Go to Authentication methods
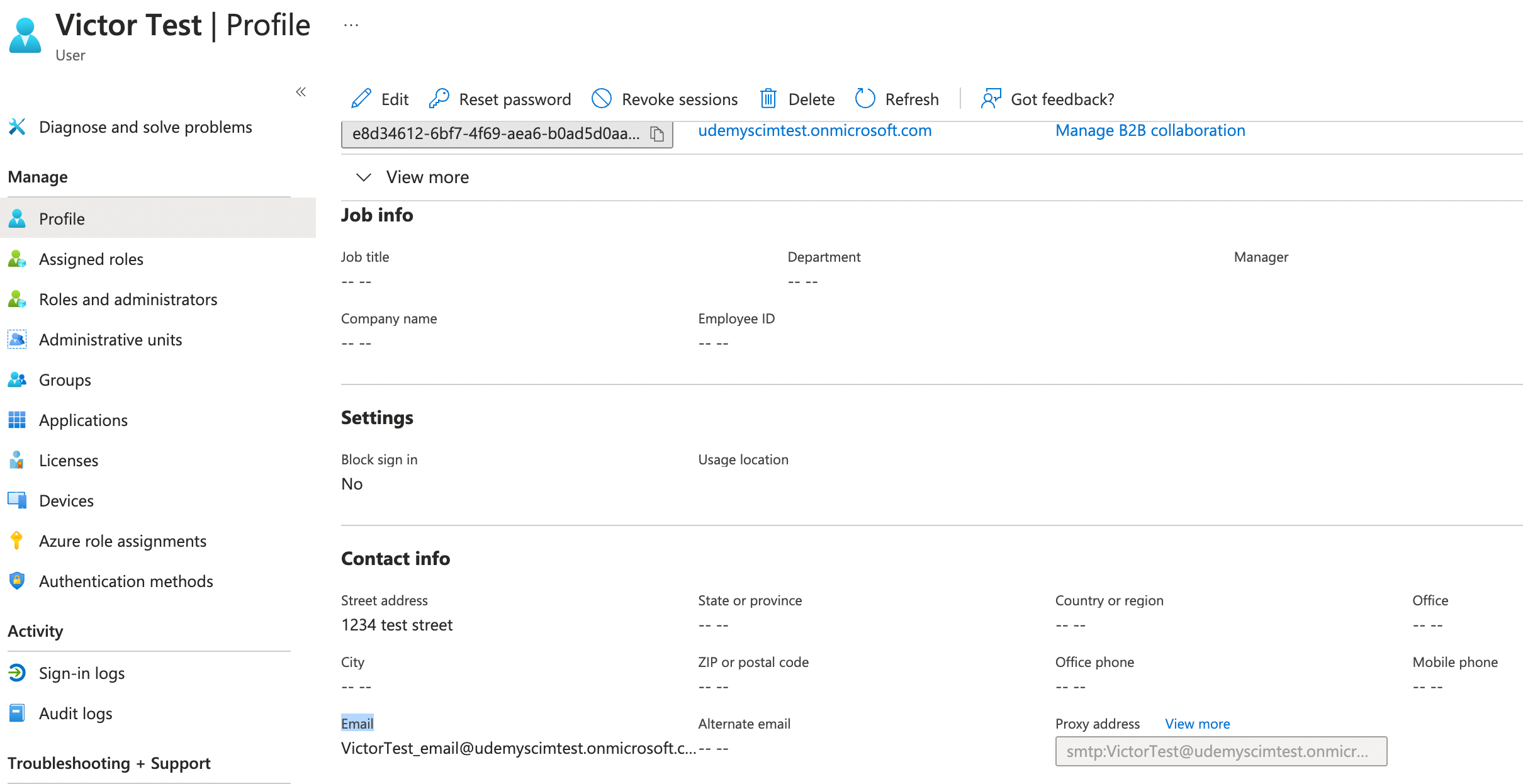This screenshot has width=1523, height=784. pos(126,581)
